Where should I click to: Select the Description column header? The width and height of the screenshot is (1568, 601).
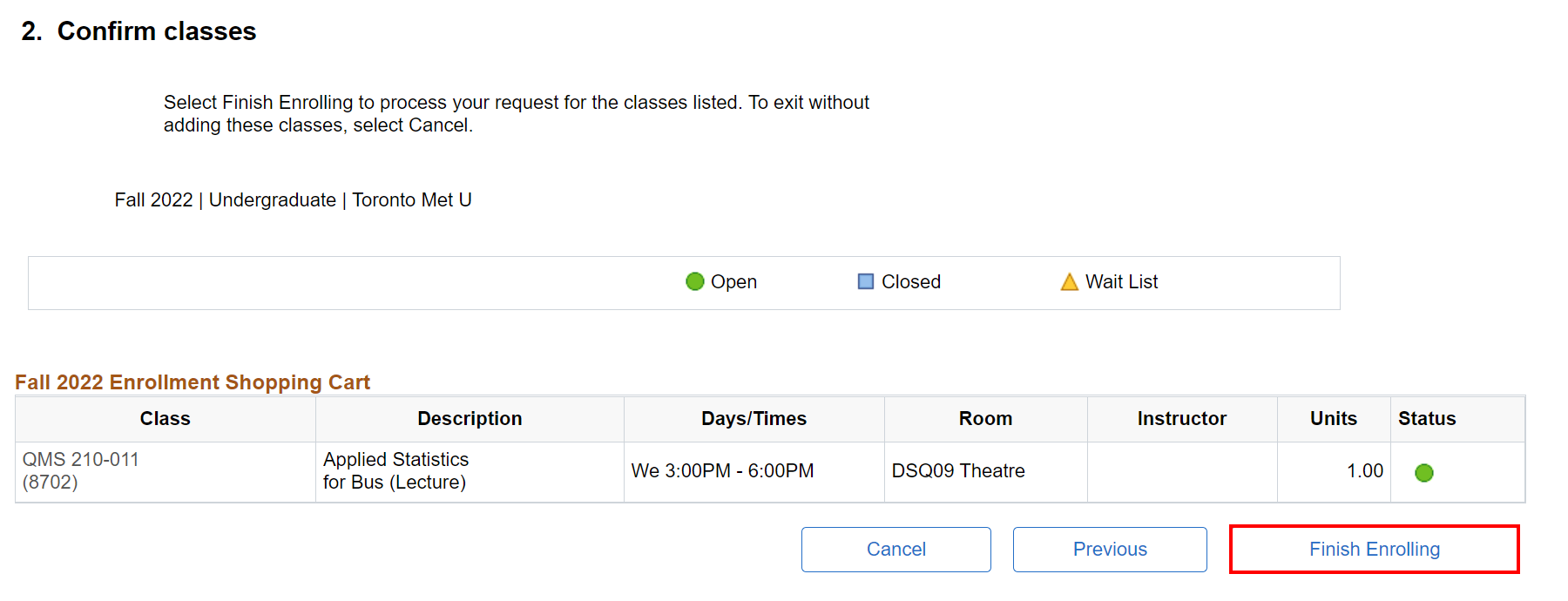[x=470, y=419]
